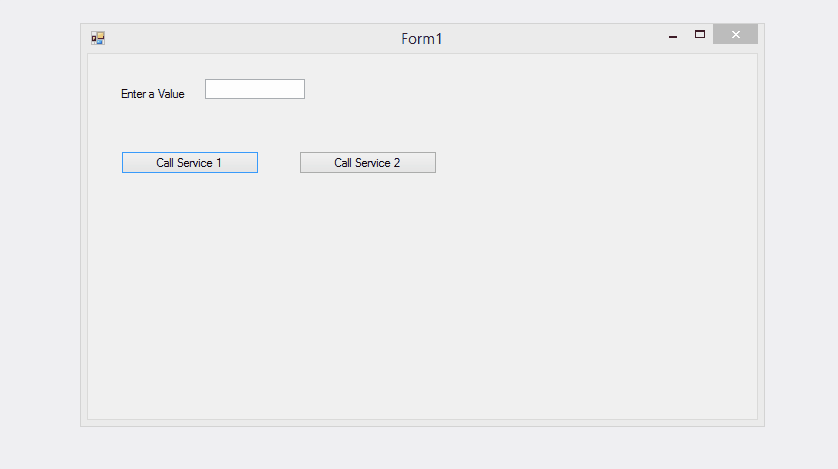Image resolution: width=838 pixels, height=469 pixels.
Task: Click the blank title bar area left of Form1
Action: [x=250, y=39]
